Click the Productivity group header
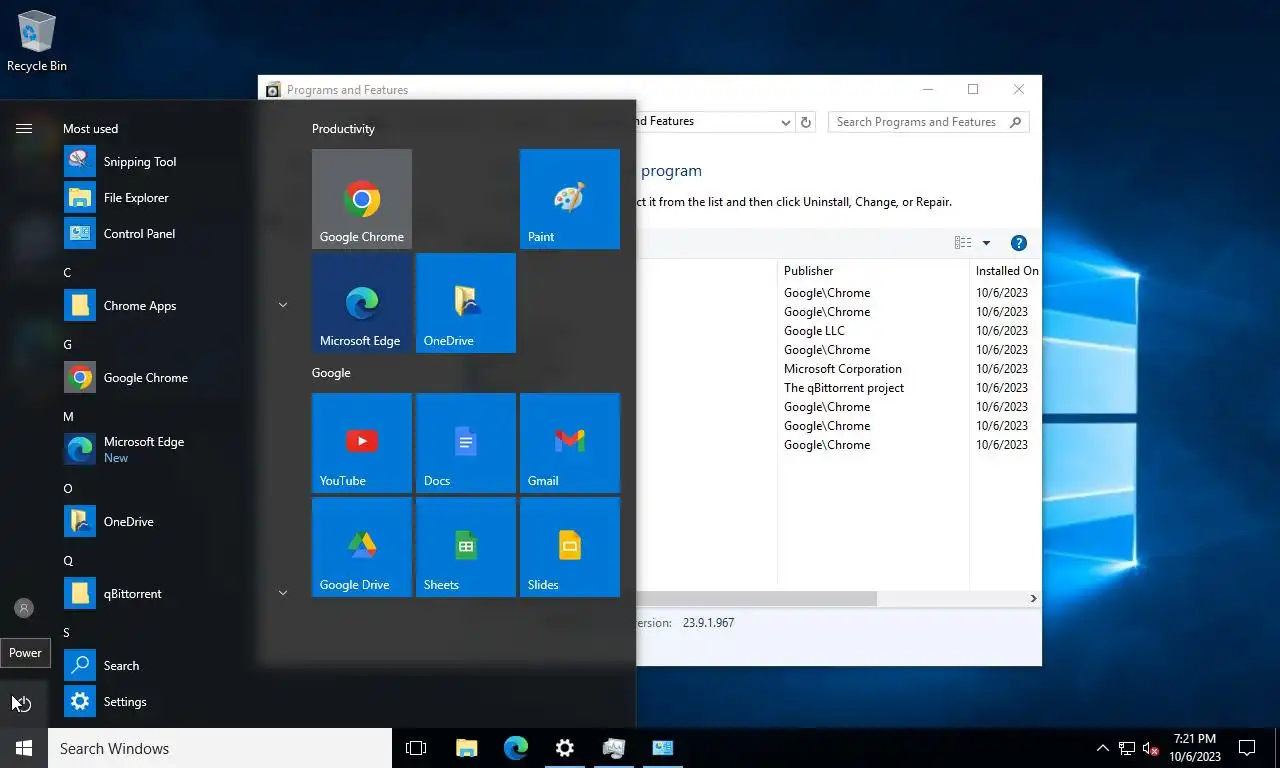This screenshot has width=1280, height=768. [x=343, y=129]
